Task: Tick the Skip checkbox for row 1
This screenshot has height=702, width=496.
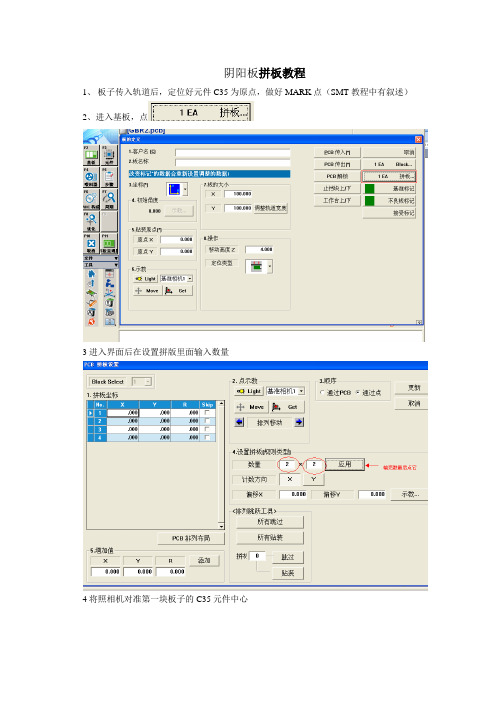Action: (207, 412)
